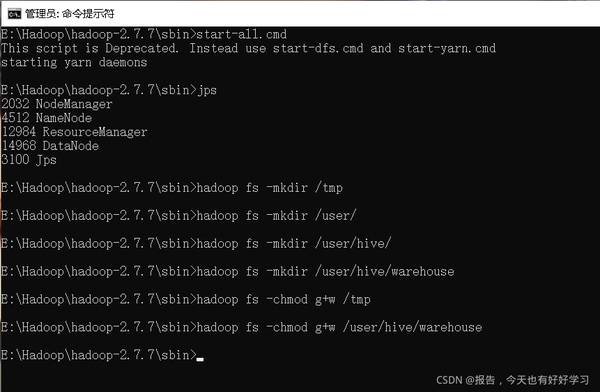Screen dimensions: 600x392
Task: Click the mkdir /user/ command line
Action: coord(178,216)
